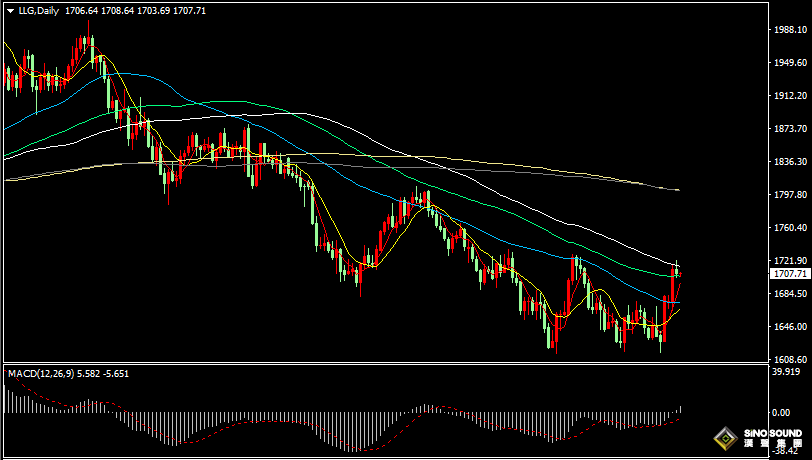
Task: Click the 1912.20 price axis label
Action: click(789, 96)
